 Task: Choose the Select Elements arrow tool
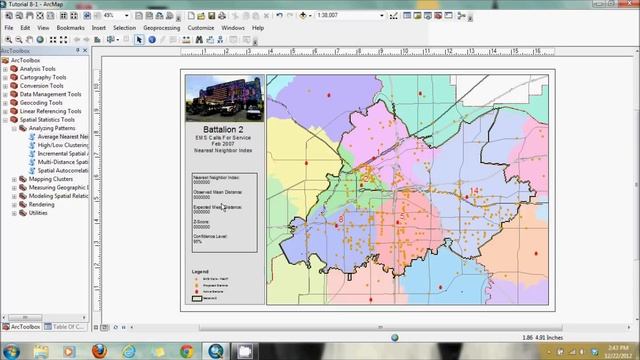tap(139, 40)
